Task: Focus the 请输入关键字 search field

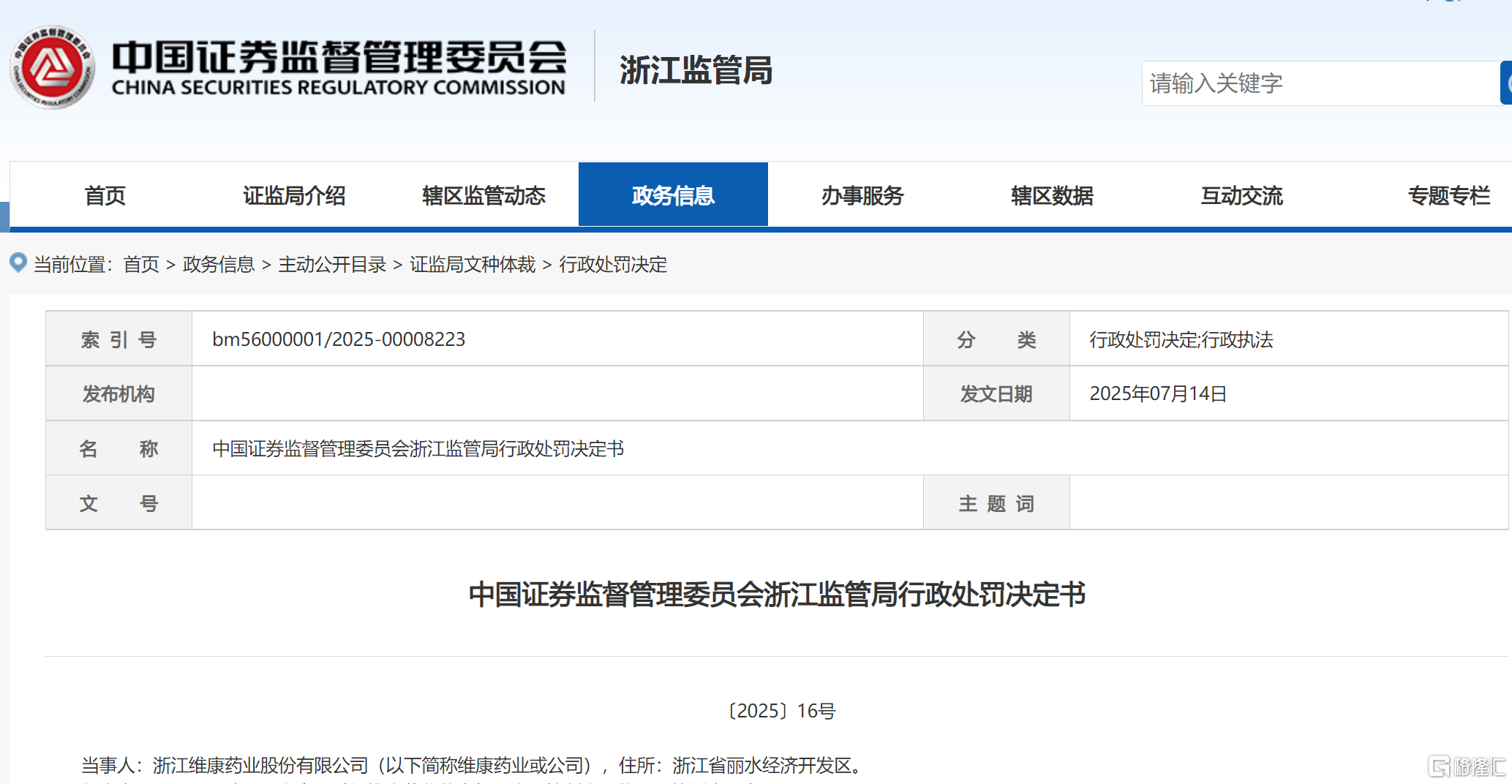Action: (1320, 83)
